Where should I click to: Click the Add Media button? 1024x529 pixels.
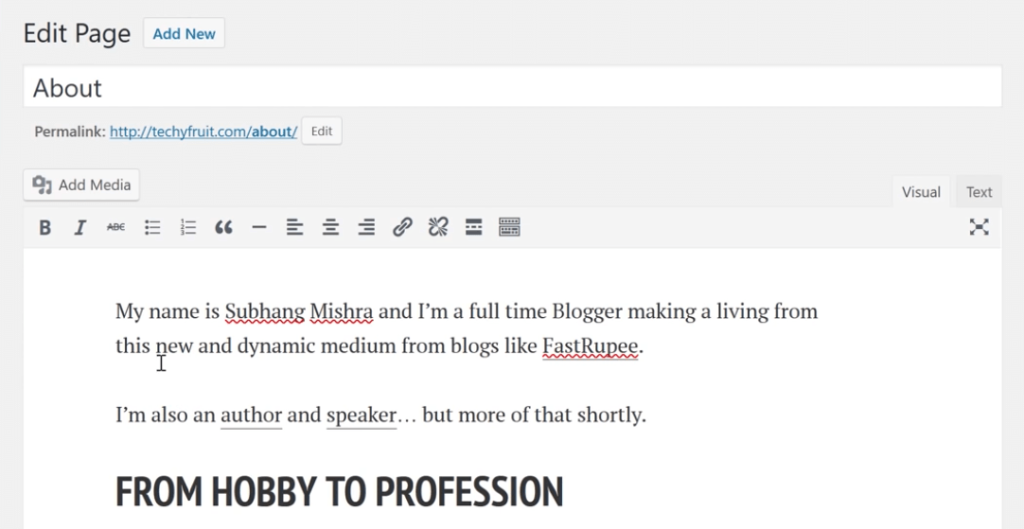[x=81, y=185]
